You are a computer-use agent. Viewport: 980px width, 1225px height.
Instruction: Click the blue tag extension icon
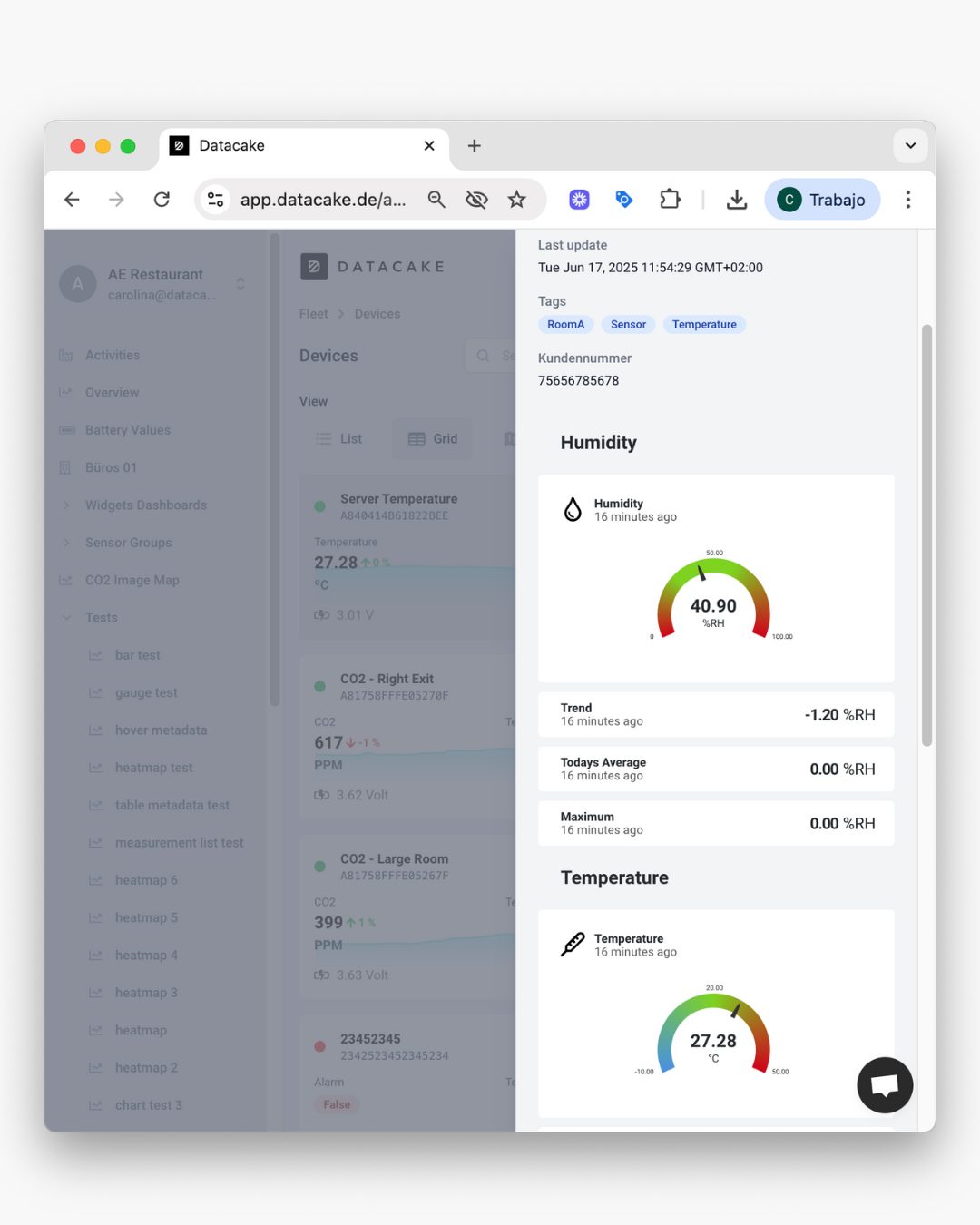tap(624, 200)
